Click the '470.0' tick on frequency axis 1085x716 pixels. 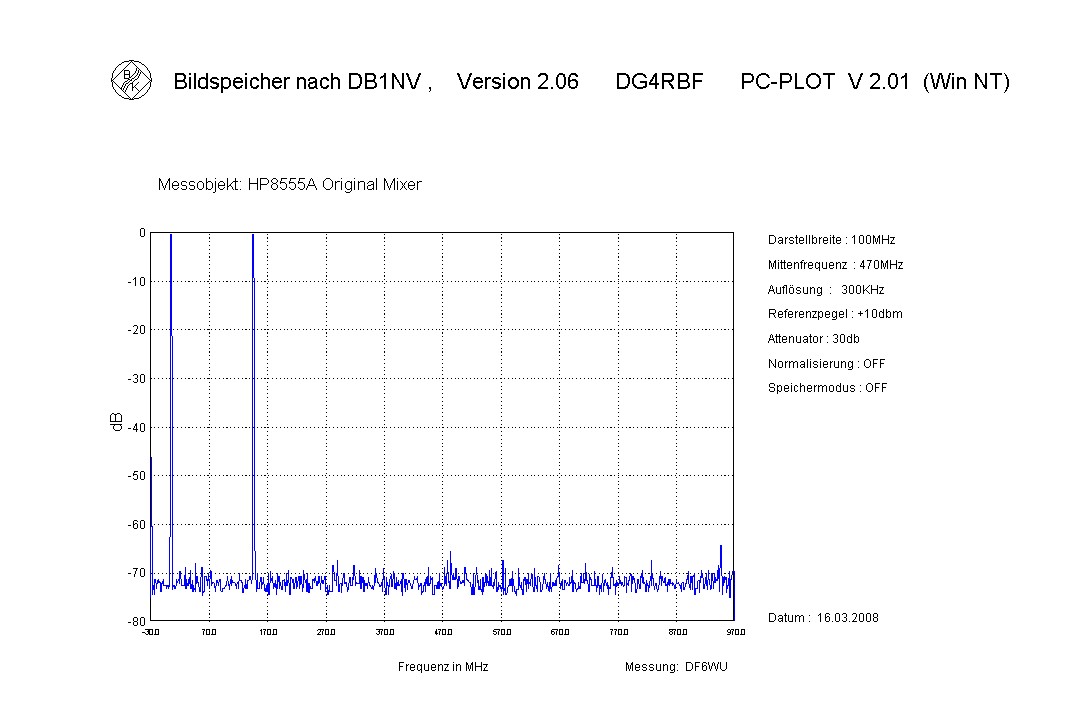[443, 632]
